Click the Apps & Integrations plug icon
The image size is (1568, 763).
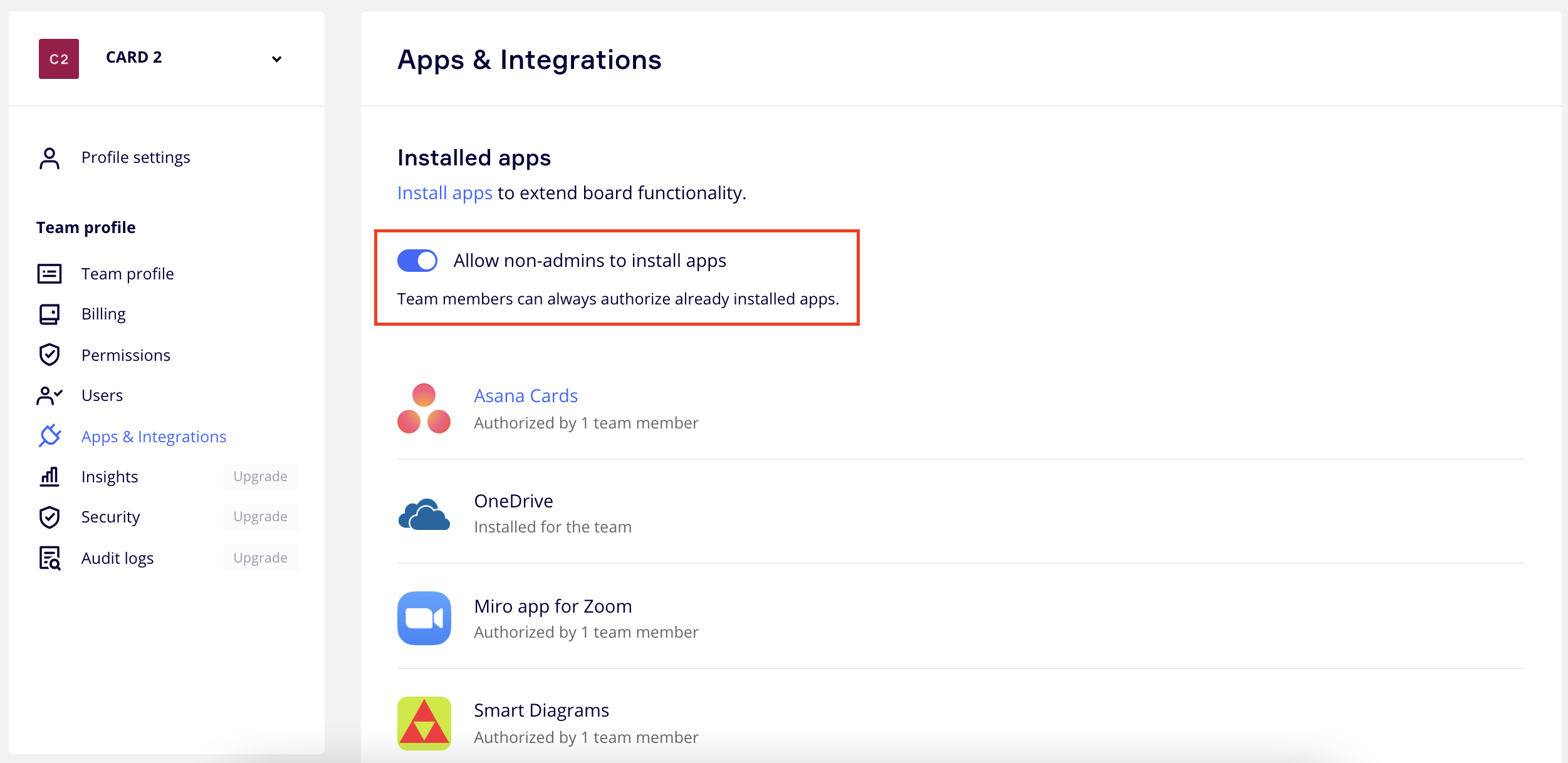coord(50,436)
